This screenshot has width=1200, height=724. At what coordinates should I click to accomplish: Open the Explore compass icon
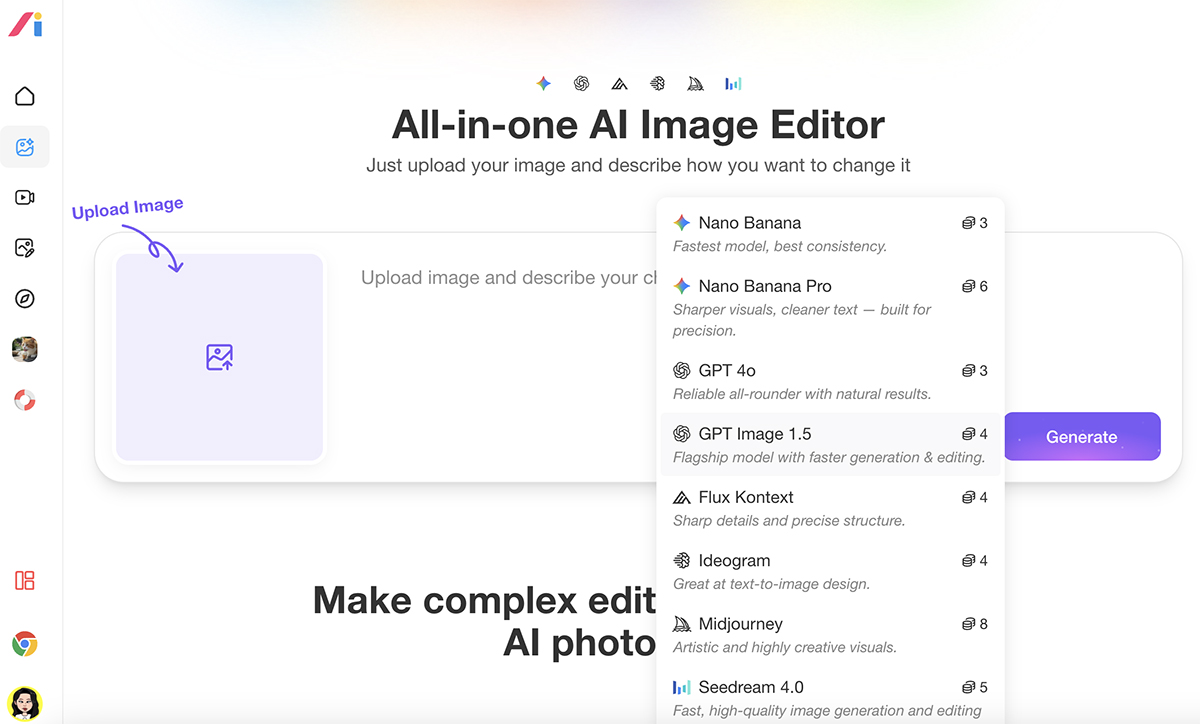[25, 299]
